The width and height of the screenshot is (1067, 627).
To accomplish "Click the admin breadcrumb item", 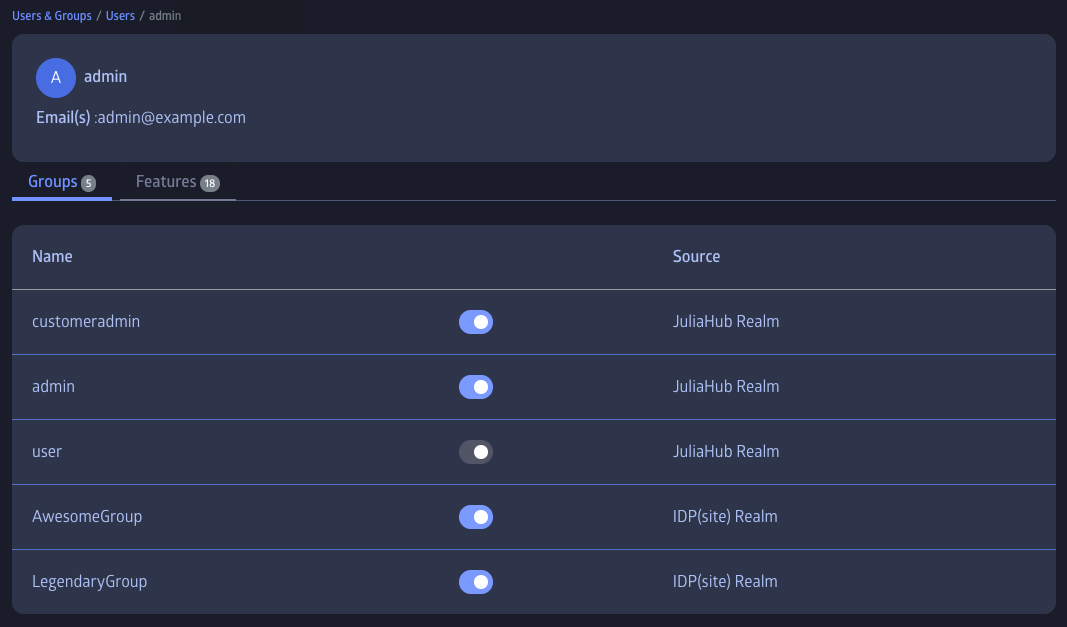I will (x=165, y=16).
